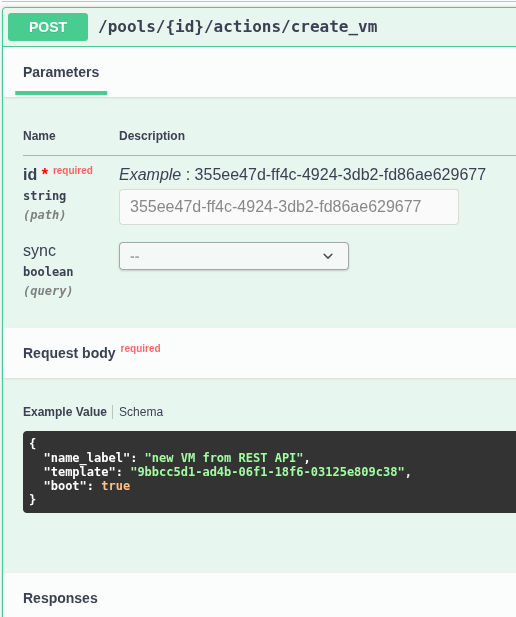Click the boot true value in JSON

click(x=116, y=486)
